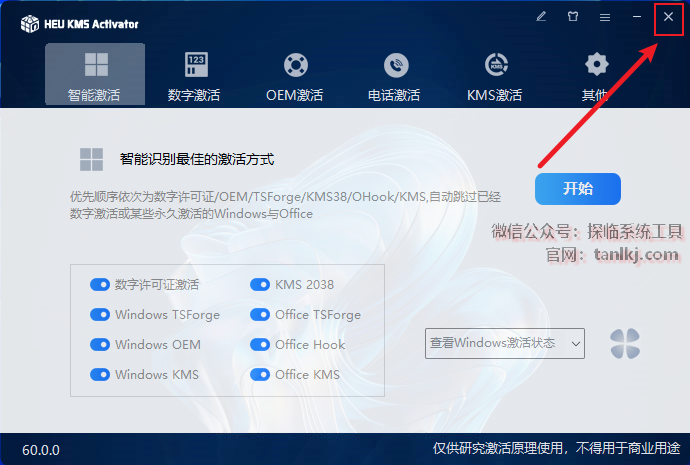Click the grey Windows logo beside 智能识别
Viewport: 690px width, 465px height.
click(x=92, y=159)
